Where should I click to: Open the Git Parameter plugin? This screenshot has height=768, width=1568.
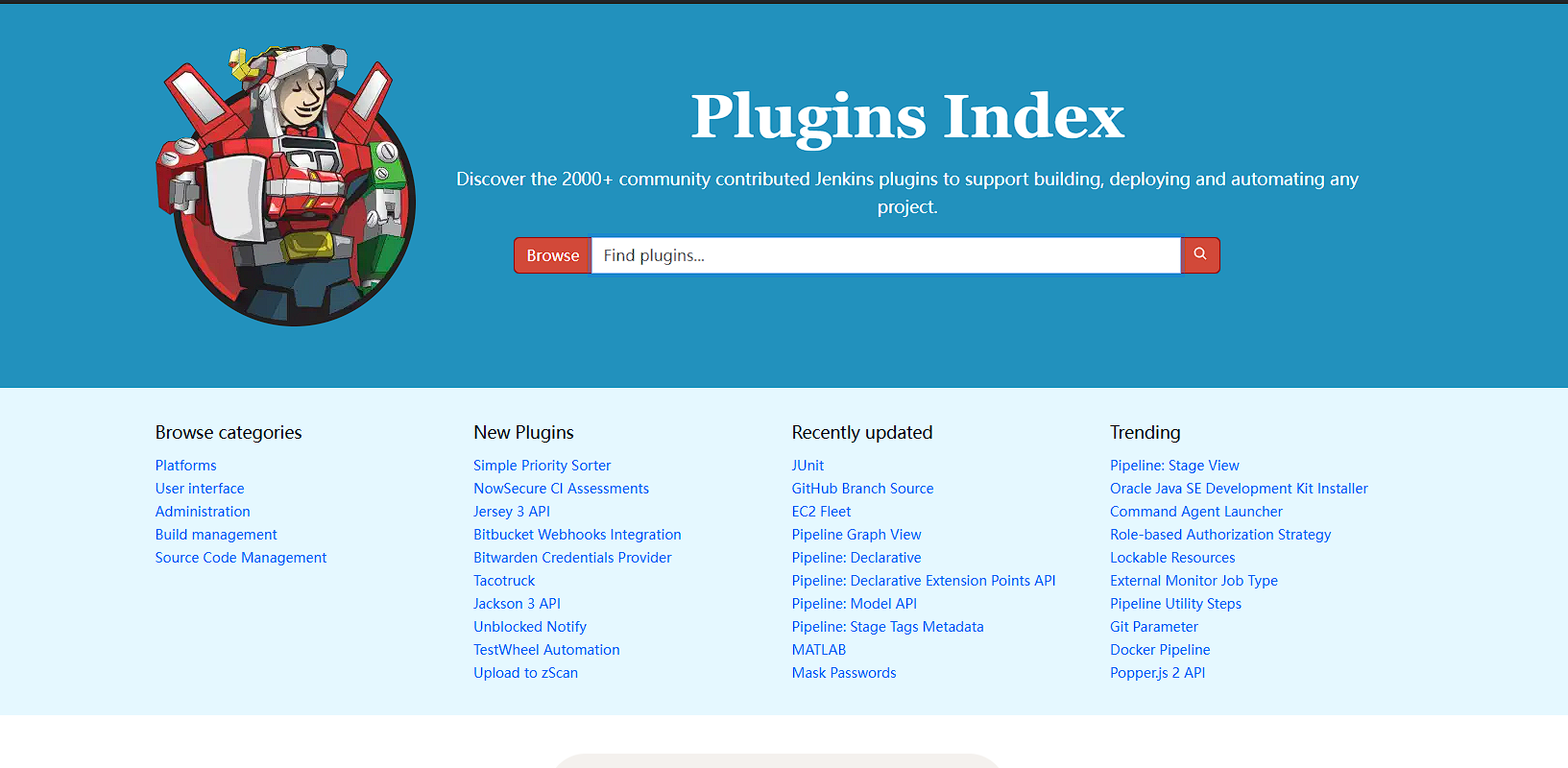click(1154, 627)
